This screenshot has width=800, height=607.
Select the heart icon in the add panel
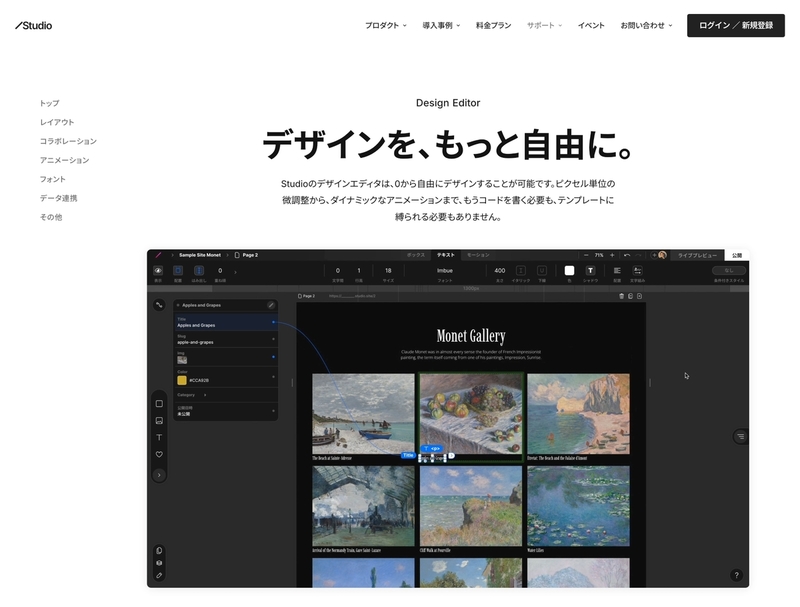[x=159, y=454]
